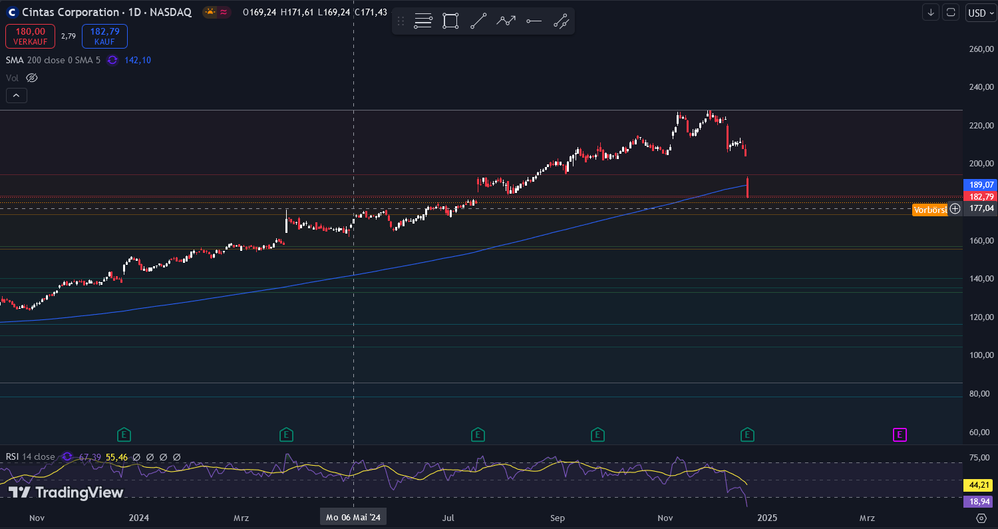Screen dimensions: 998x529
Task: Select the trend line drawing tool
Action: (479, 21)
